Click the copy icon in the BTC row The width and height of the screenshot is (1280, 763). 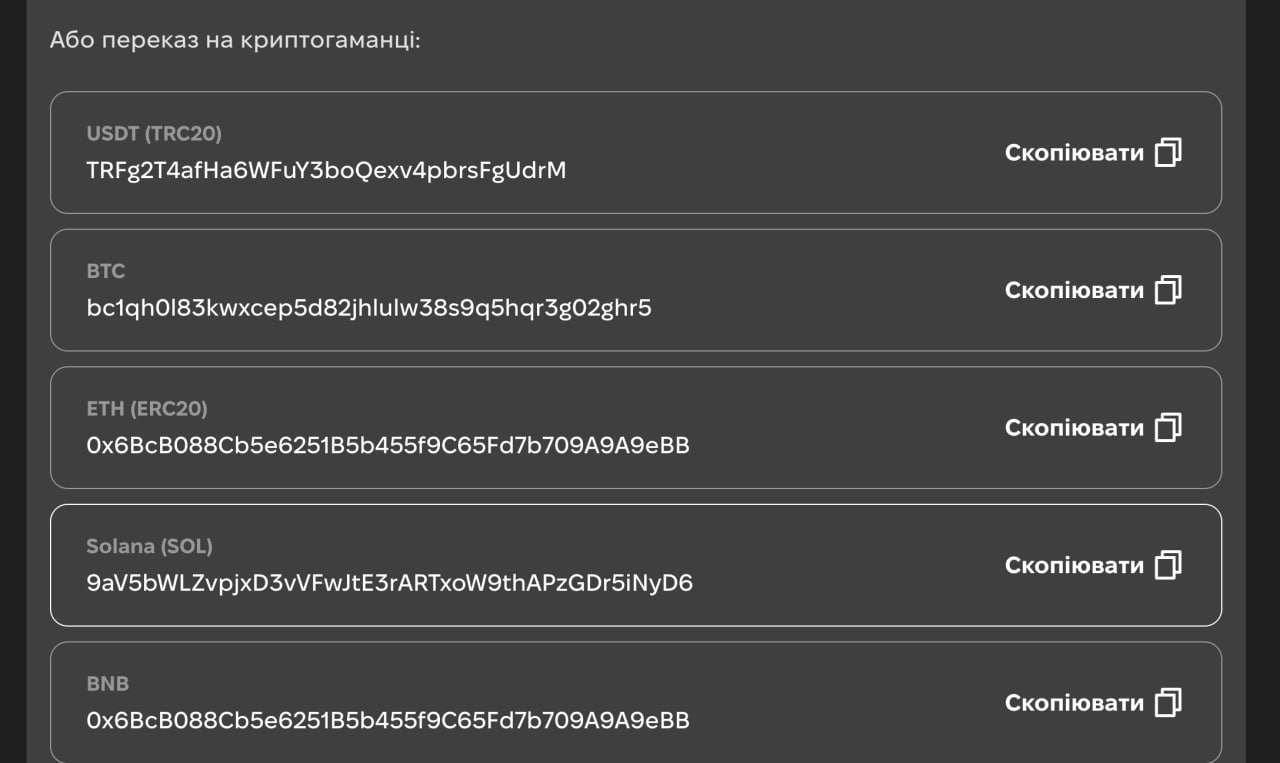pyautogui.click(x=1168, y=290)
